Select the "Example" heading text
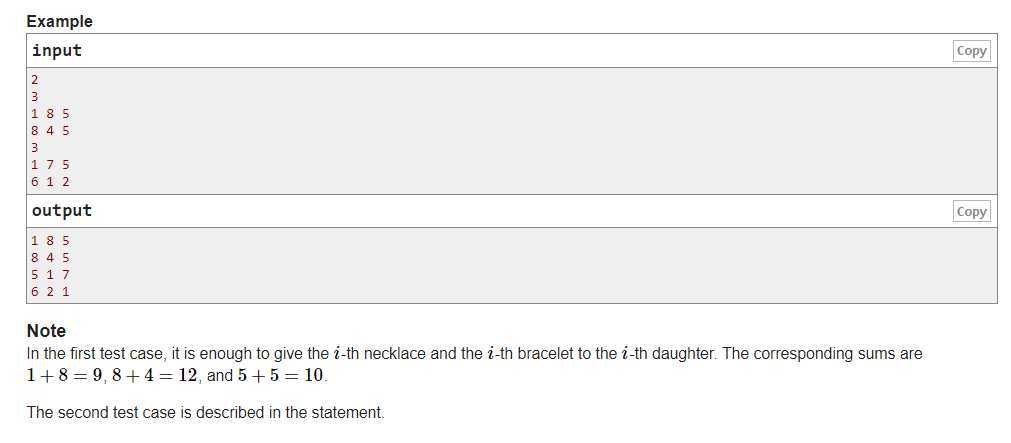1011x443 pixels. click(x=59, y=21)
